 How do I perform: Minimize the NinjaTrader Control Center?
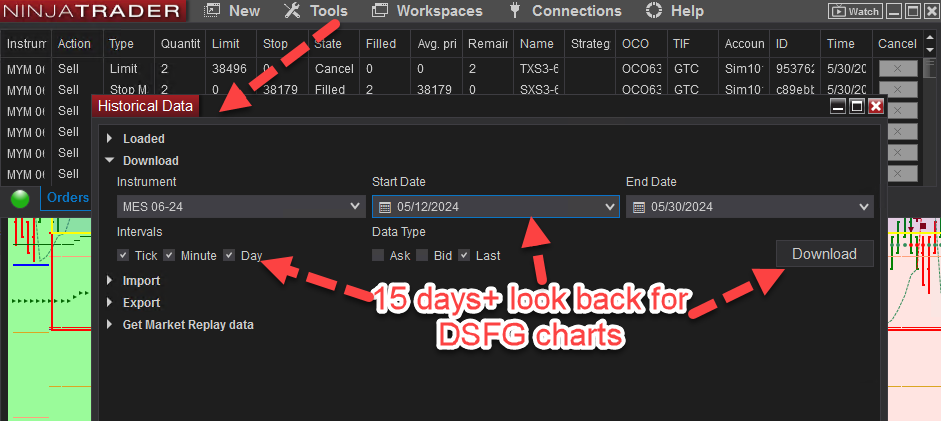click(x=894, y=11)
